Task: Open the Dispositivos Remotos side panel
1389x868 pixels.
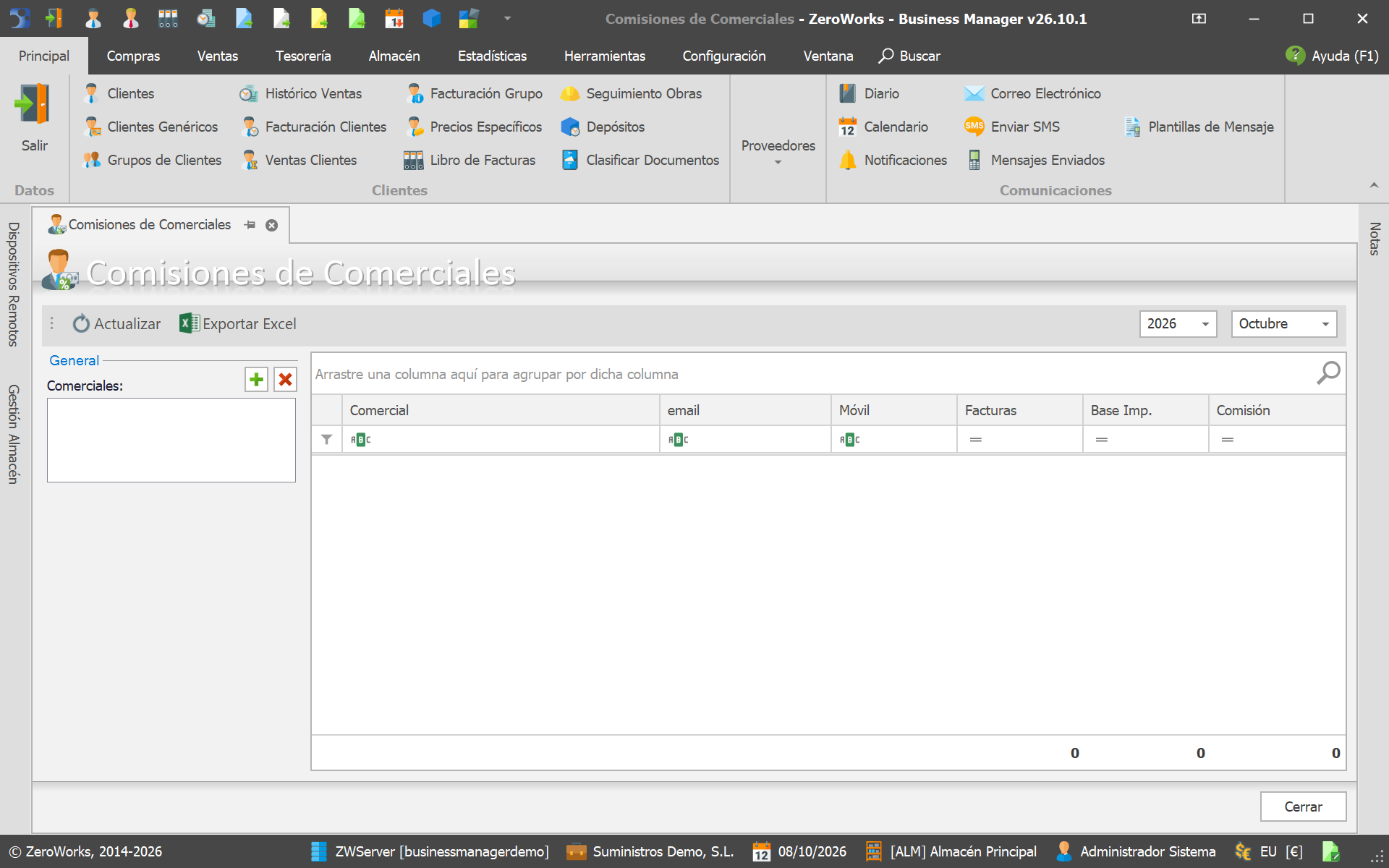Action: (x=13, y=284)
